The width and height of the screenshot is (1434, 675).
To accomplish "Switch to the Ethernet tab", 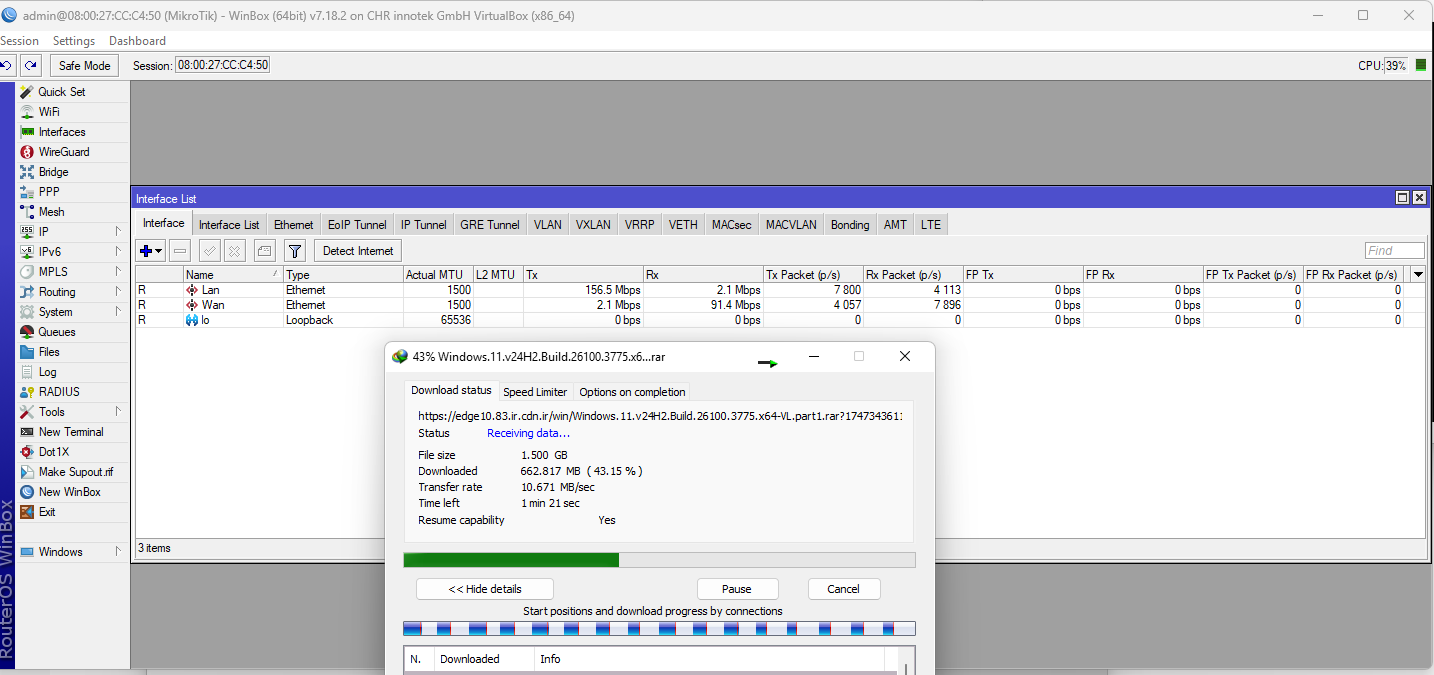I will tap(293, 225).
